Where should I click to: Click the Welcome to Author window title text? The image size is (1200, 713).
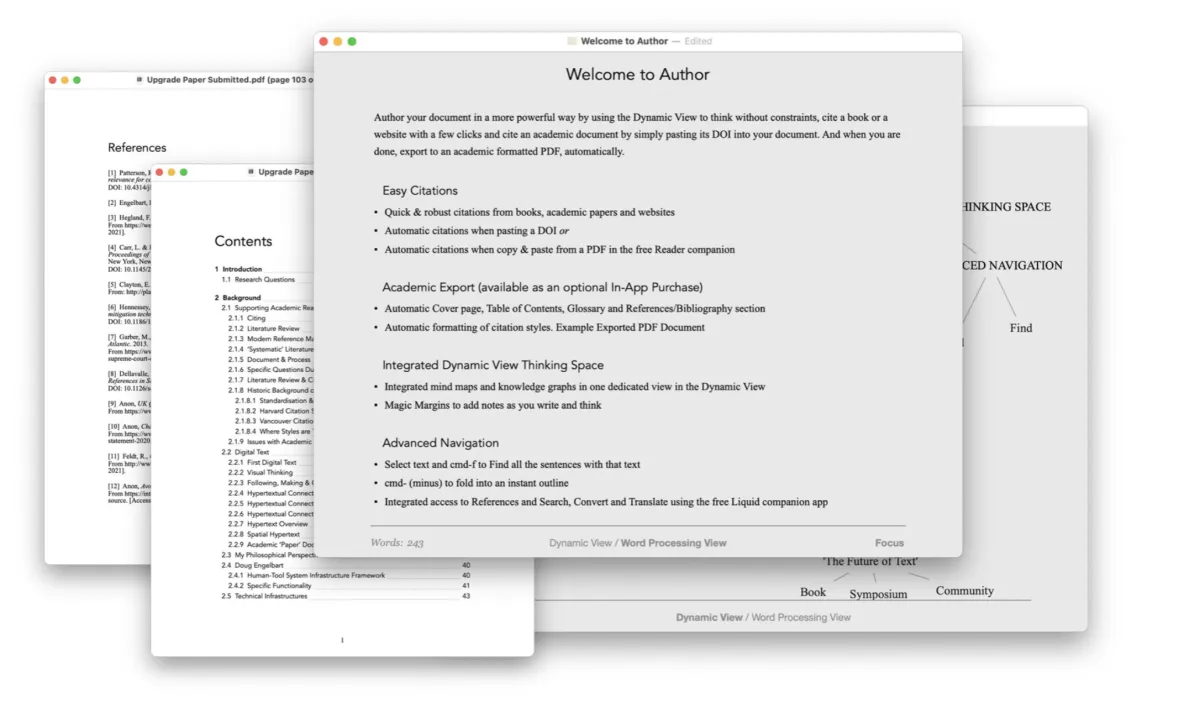click(624, 41)
